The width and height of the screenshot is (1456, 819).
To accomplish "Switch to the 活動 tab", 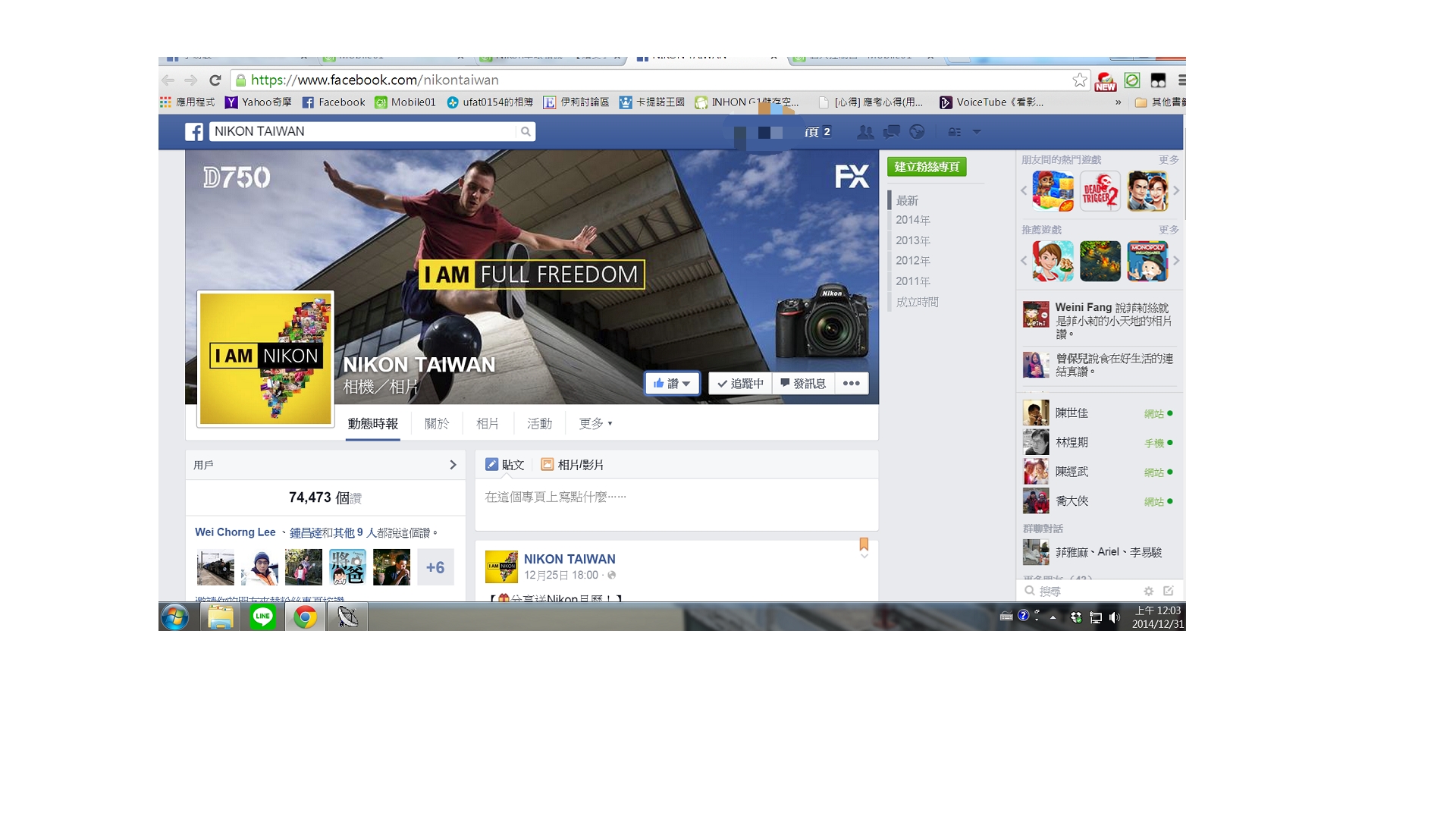I will coord(539,424).
